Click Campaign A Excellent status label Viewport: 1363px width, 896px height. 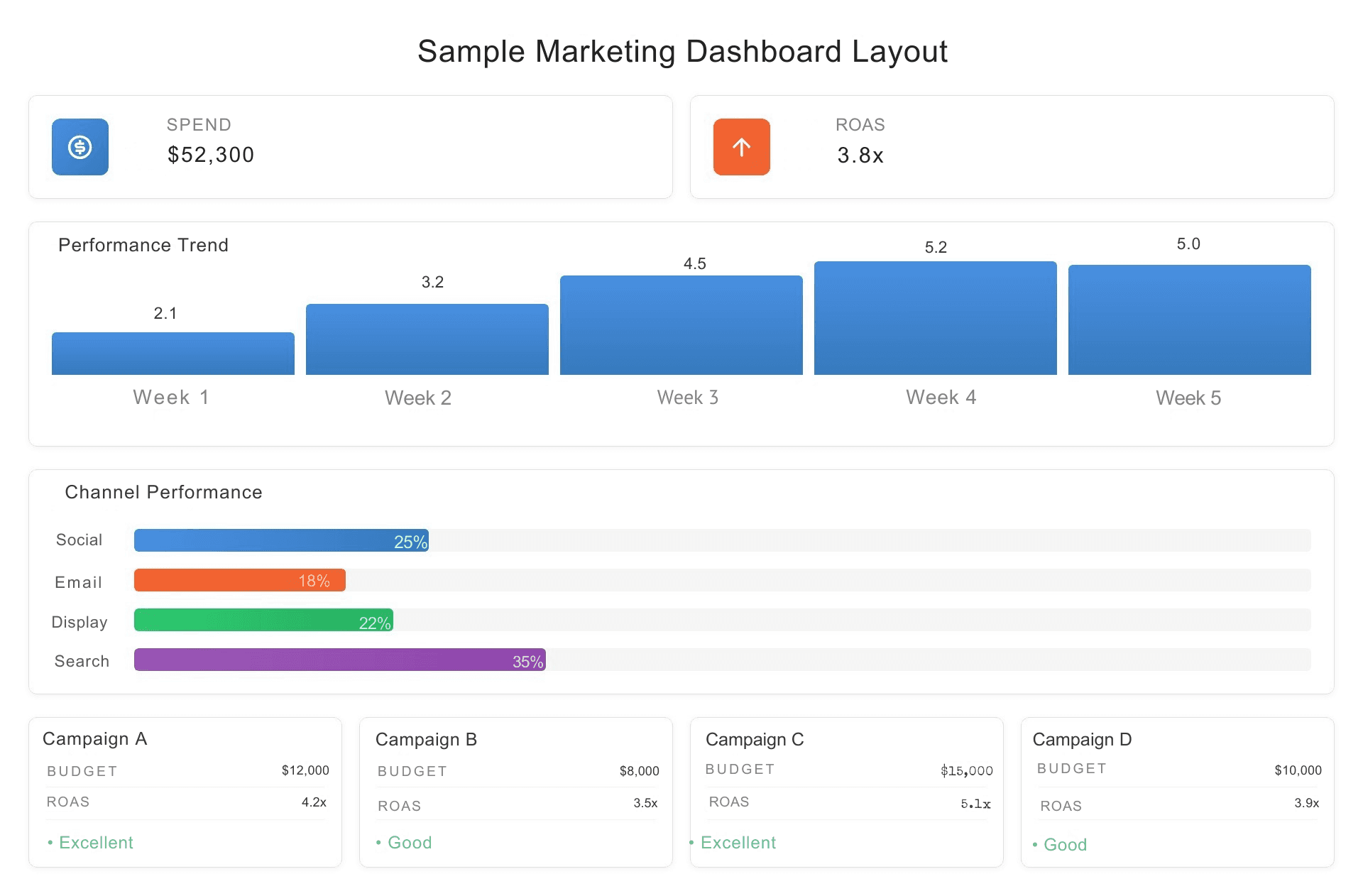(x=95, y=843)
